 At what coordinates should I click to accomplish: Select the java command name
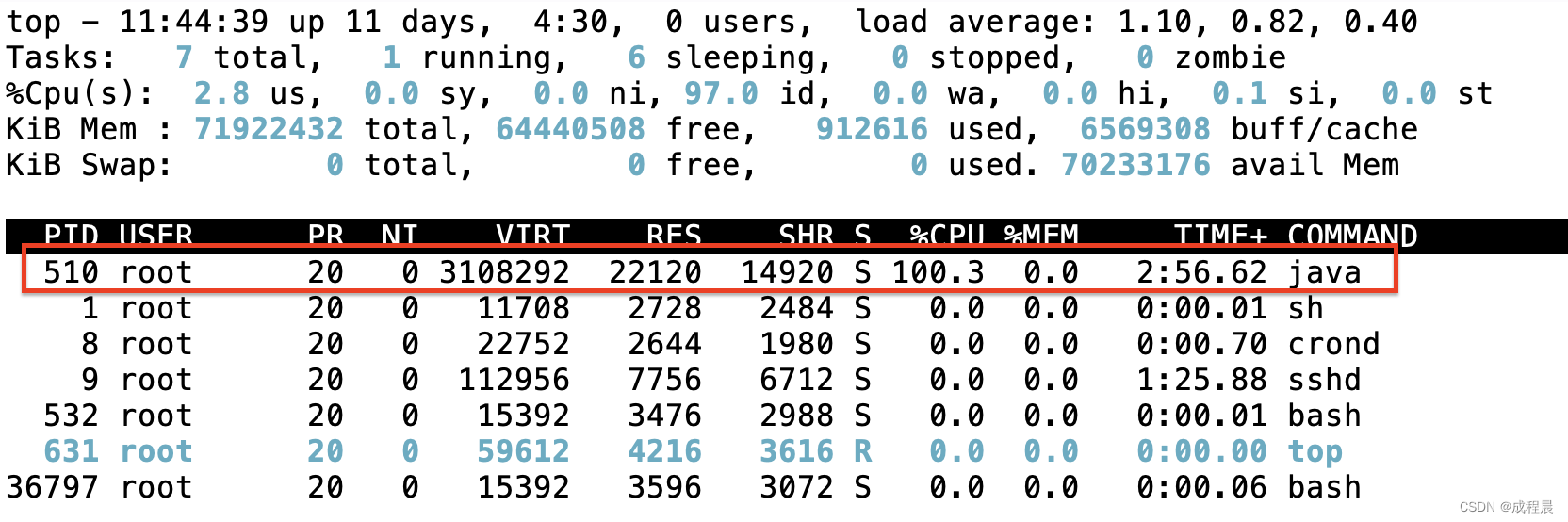coord(1324,272)
